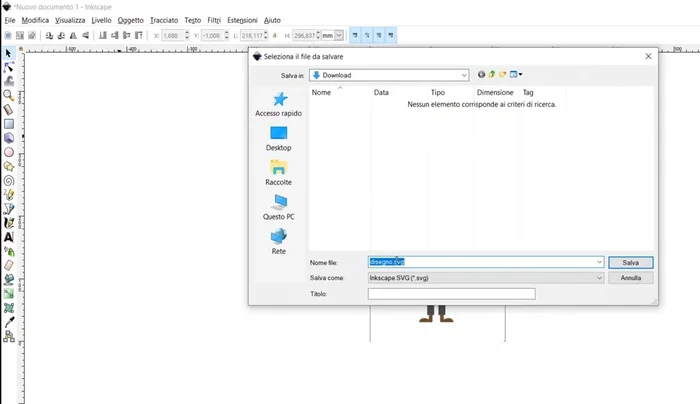Lower selection to bottom
This screenshot has height=404, width=700.
tap(103, 35)
